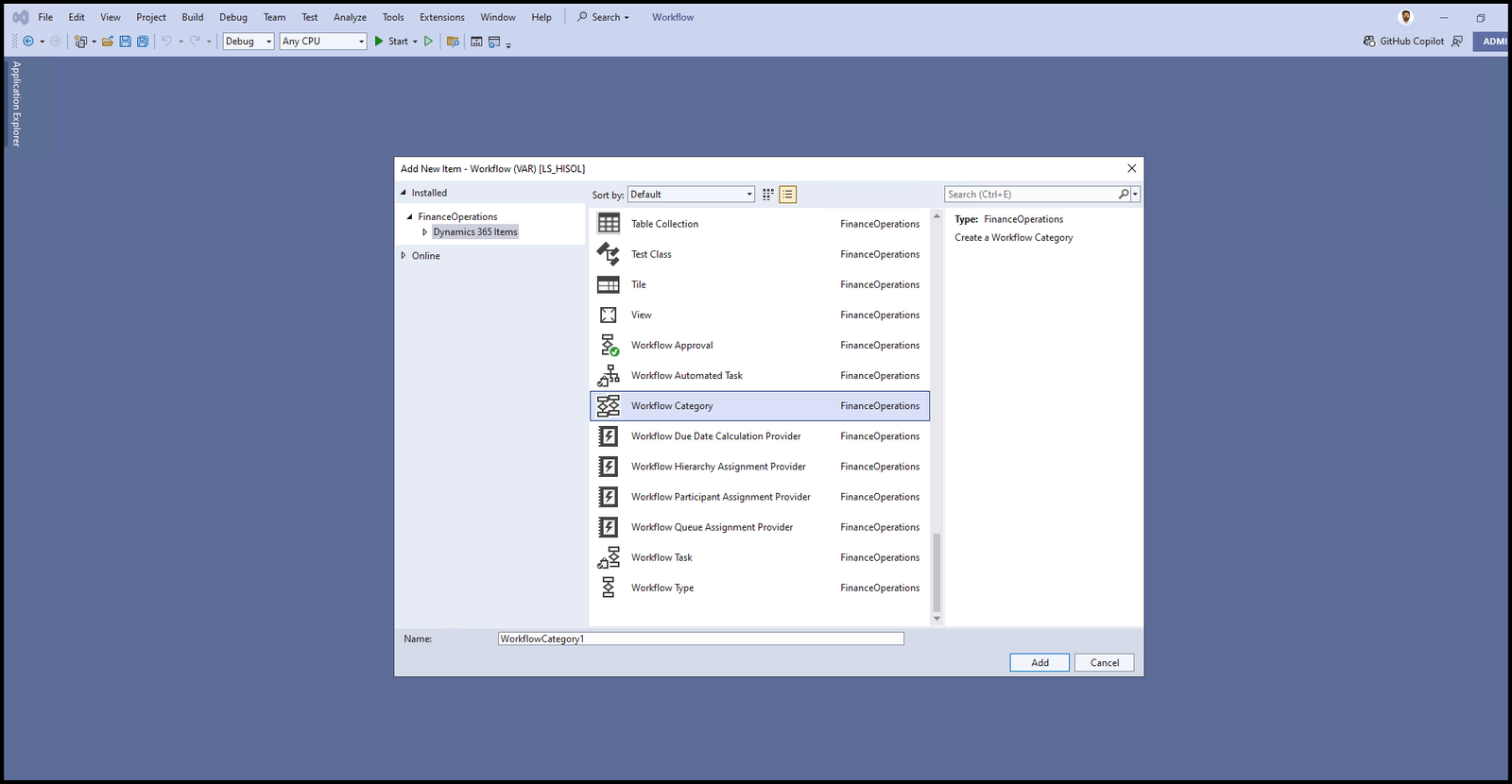The height and width of the screenshot is (784, 1512).
Task: Open the File menu
Action: tap(45, 17)
